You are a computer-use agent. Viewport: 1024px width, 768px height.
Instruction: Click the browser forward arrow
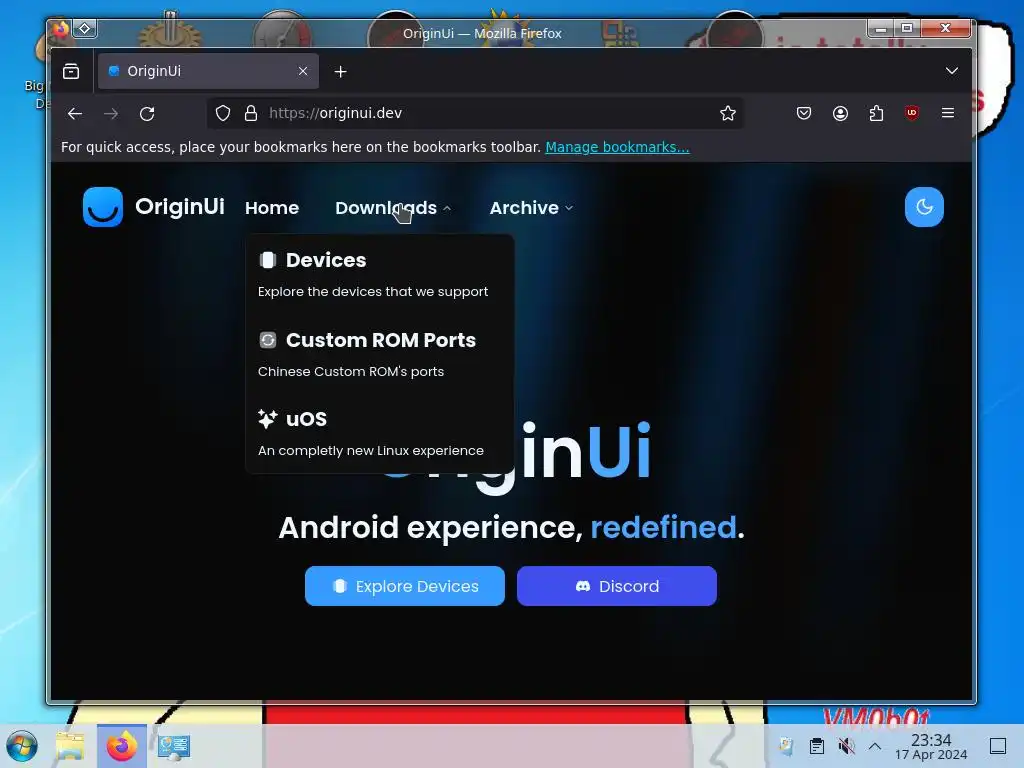click(111, 114)
